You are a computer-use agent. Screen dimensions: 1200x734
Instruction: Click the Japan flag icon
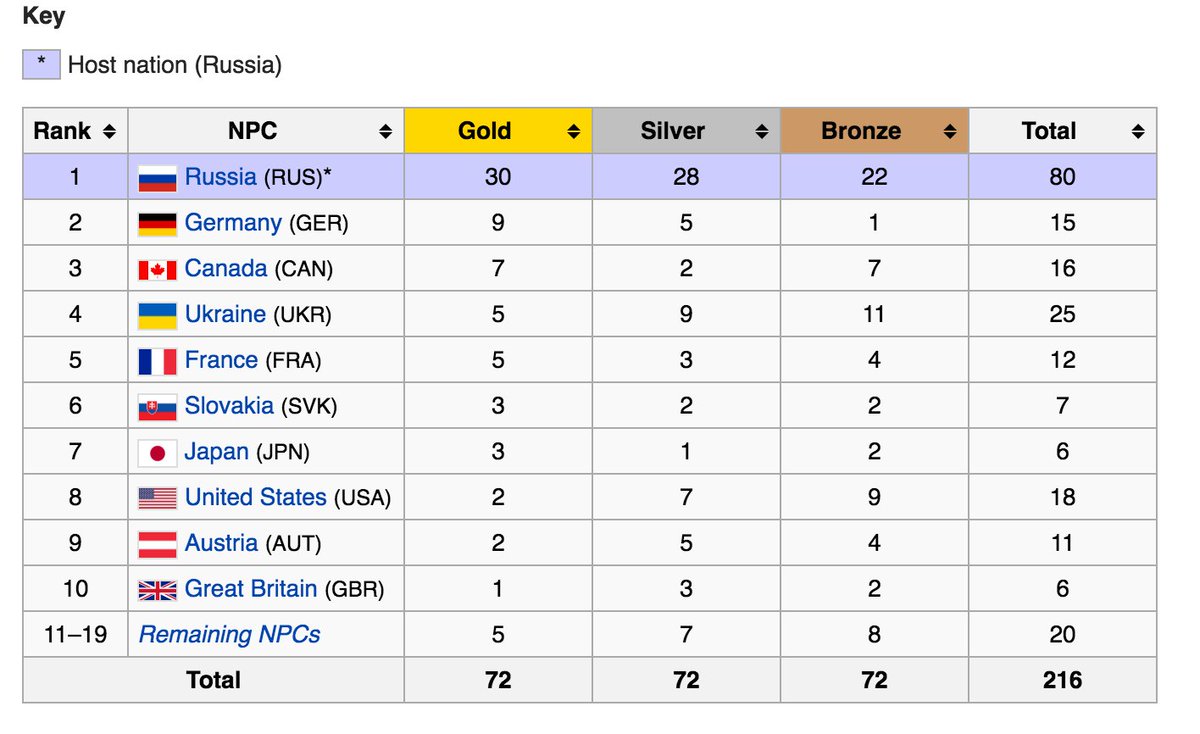[x=157, y=453]
